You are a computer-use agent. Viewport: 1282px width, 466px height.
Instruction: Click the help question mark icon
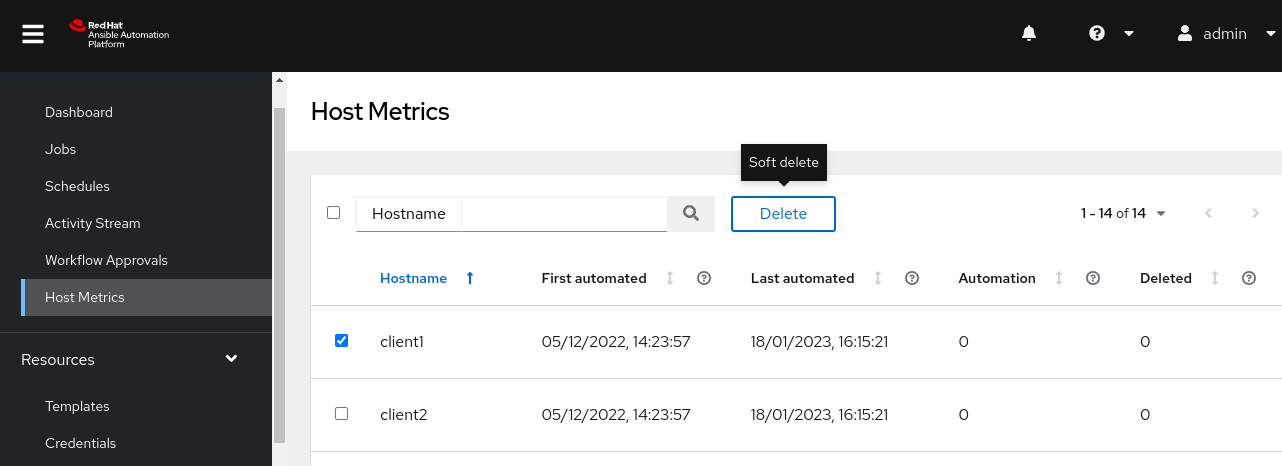[1097, 33]
